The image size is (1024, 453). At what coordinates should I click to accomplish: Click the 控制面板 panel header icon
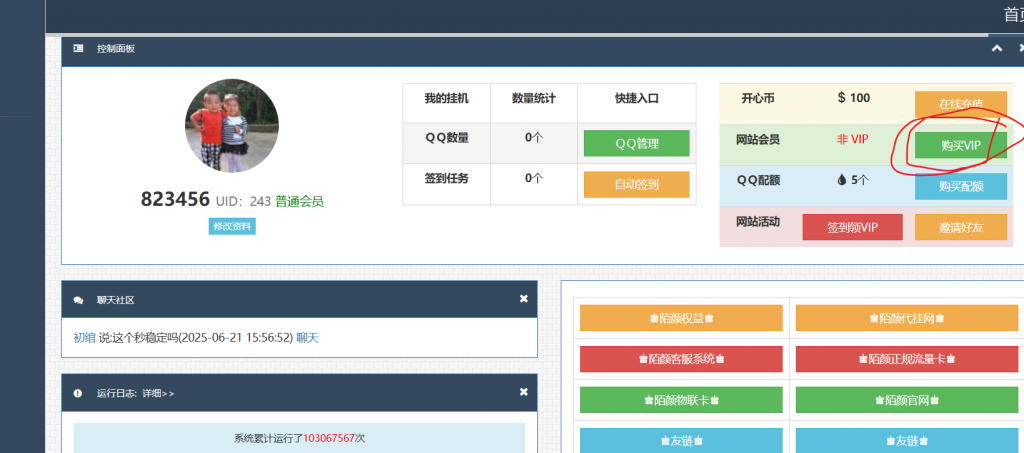tap(78, 48)
